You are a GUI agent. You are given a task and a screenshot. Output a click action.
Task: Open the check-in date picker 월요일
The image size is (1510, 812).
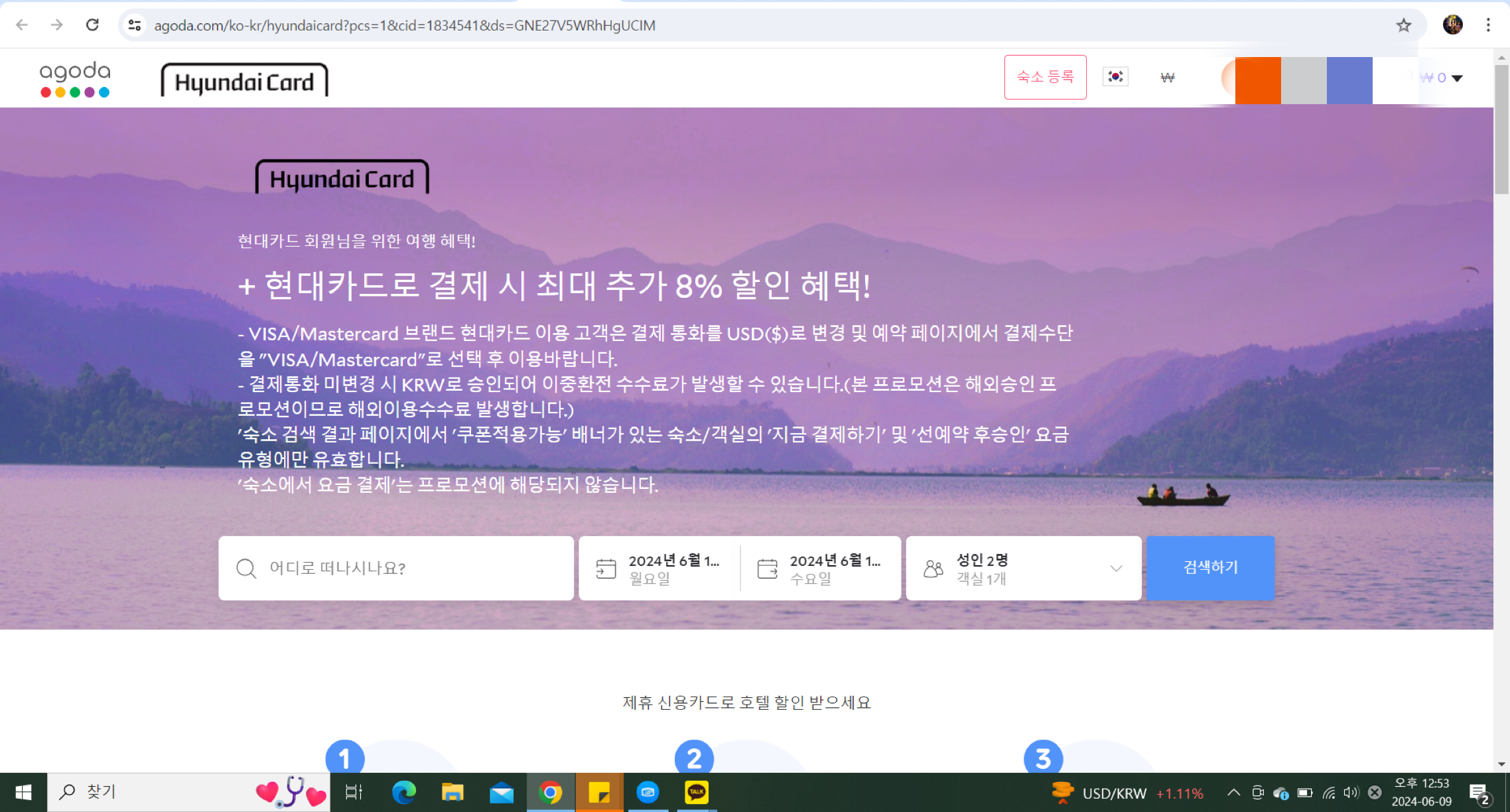coord(659,569)
